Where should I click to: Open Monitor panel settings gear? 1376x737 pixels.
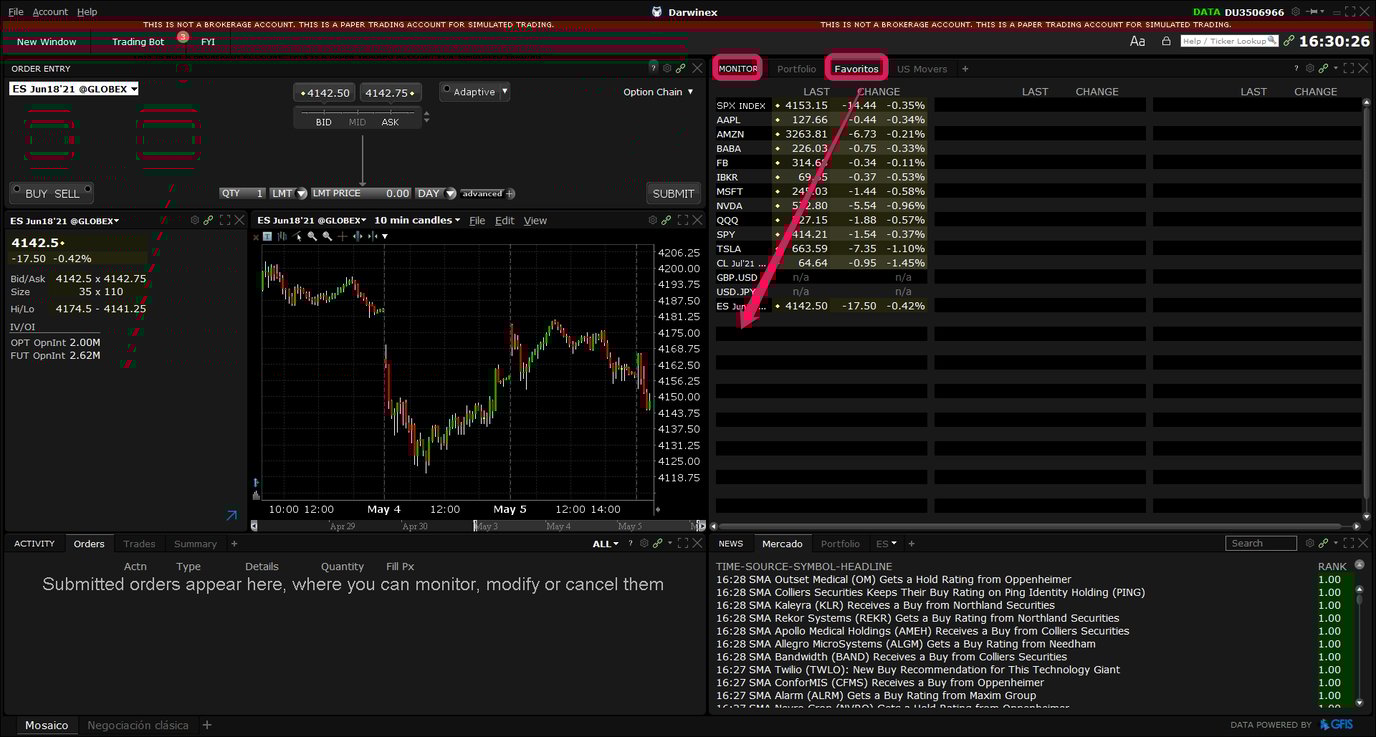[1309, 68]
